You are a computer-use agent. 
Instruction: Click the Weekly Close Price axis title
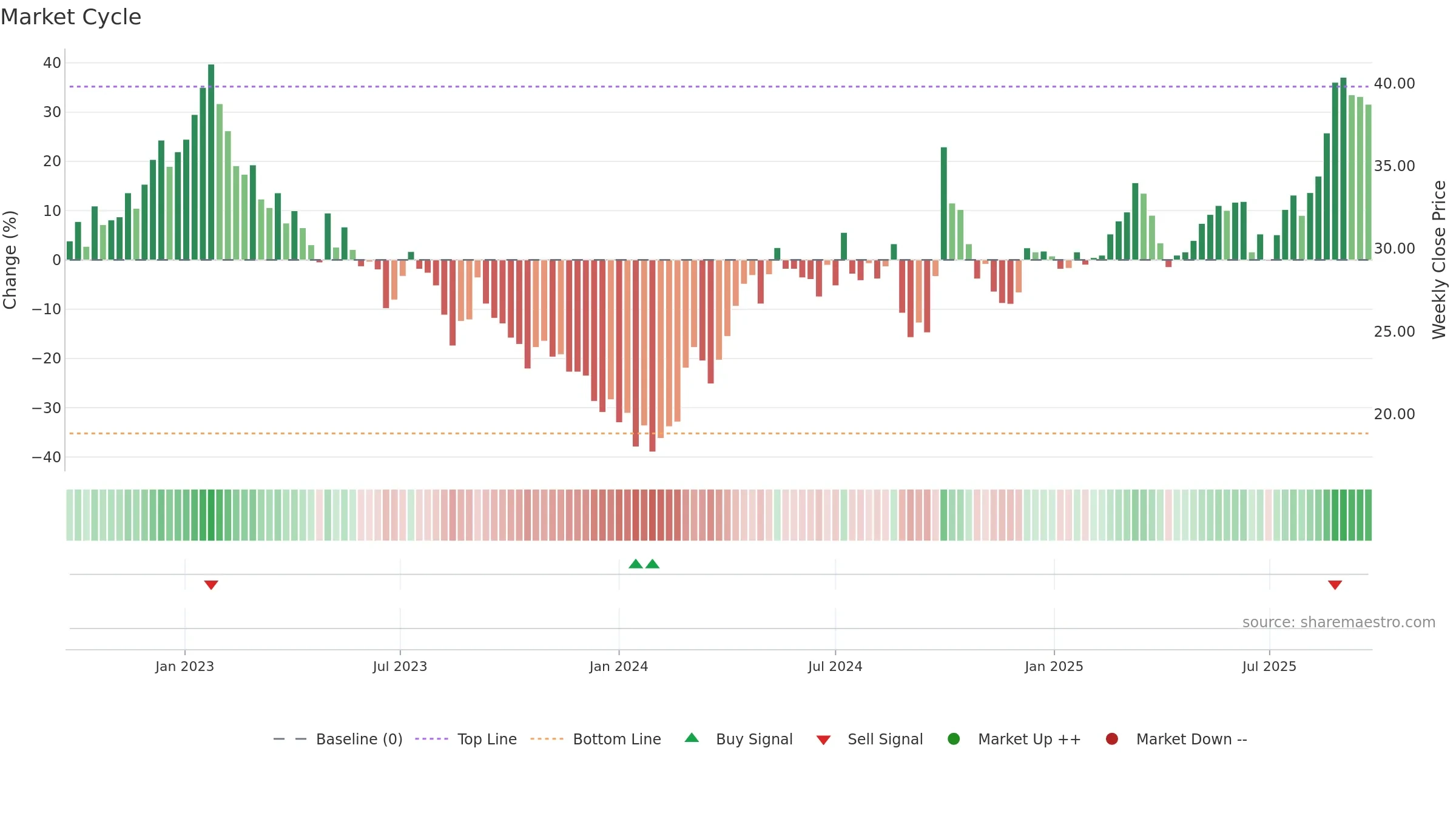pos(1439,260)
